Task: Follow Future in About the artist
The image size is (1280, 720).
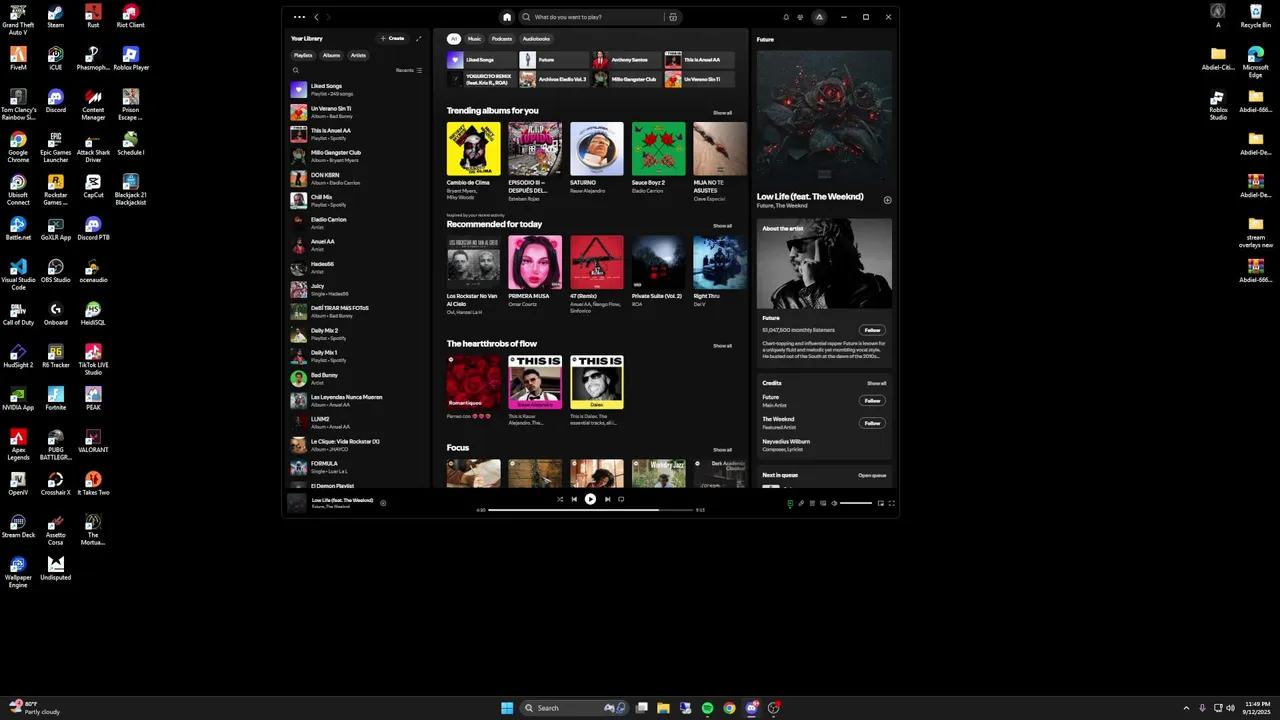Action: click(x=872, y=330)
